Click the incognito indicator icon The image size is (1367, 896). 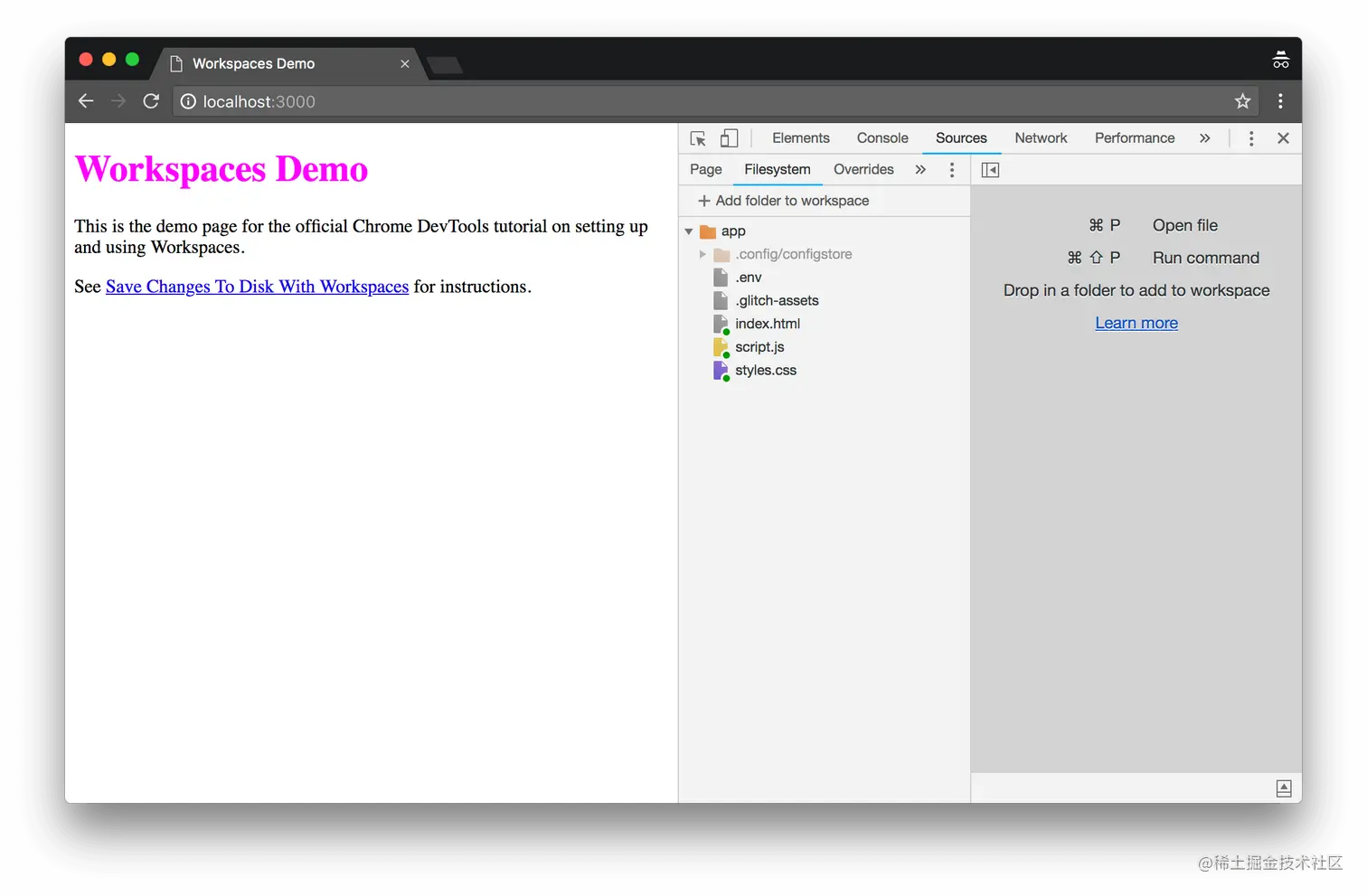click(1280, 61)
